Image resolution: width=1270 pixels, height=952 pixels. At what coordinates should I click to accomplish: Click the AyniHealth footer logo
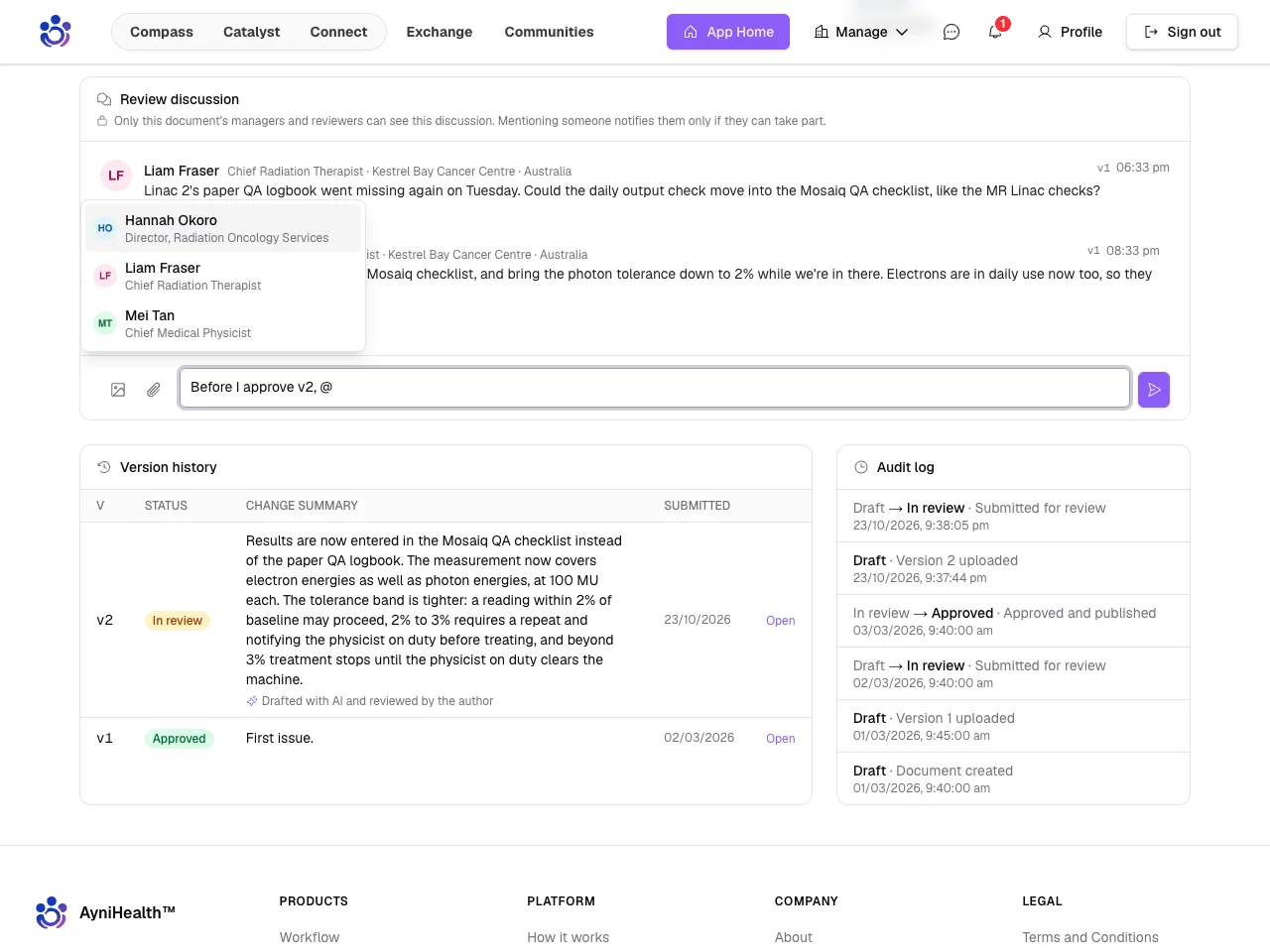coord(105,912)
